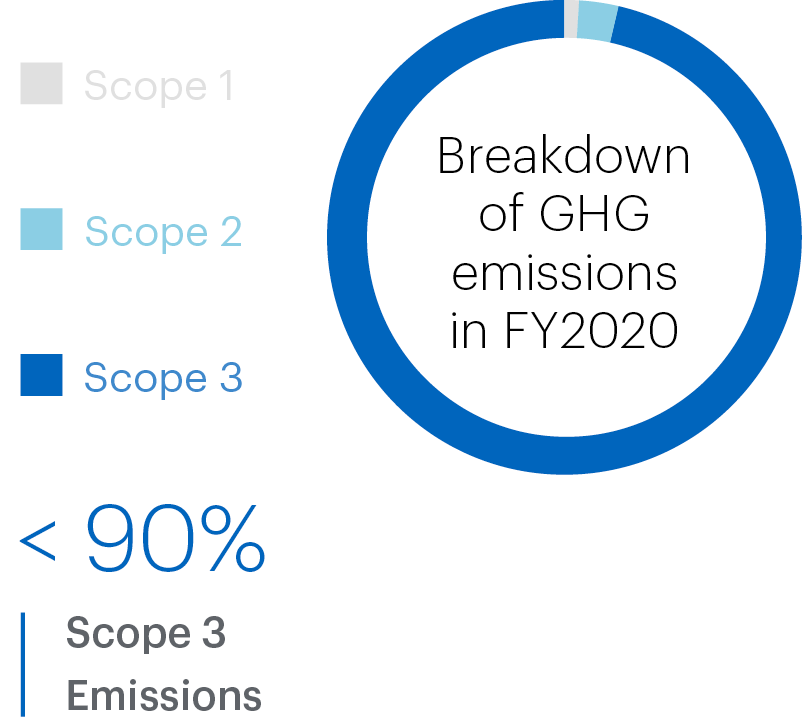Click the word 'of' in the donut center
The image size is (802, 723).
pos(502,215)
